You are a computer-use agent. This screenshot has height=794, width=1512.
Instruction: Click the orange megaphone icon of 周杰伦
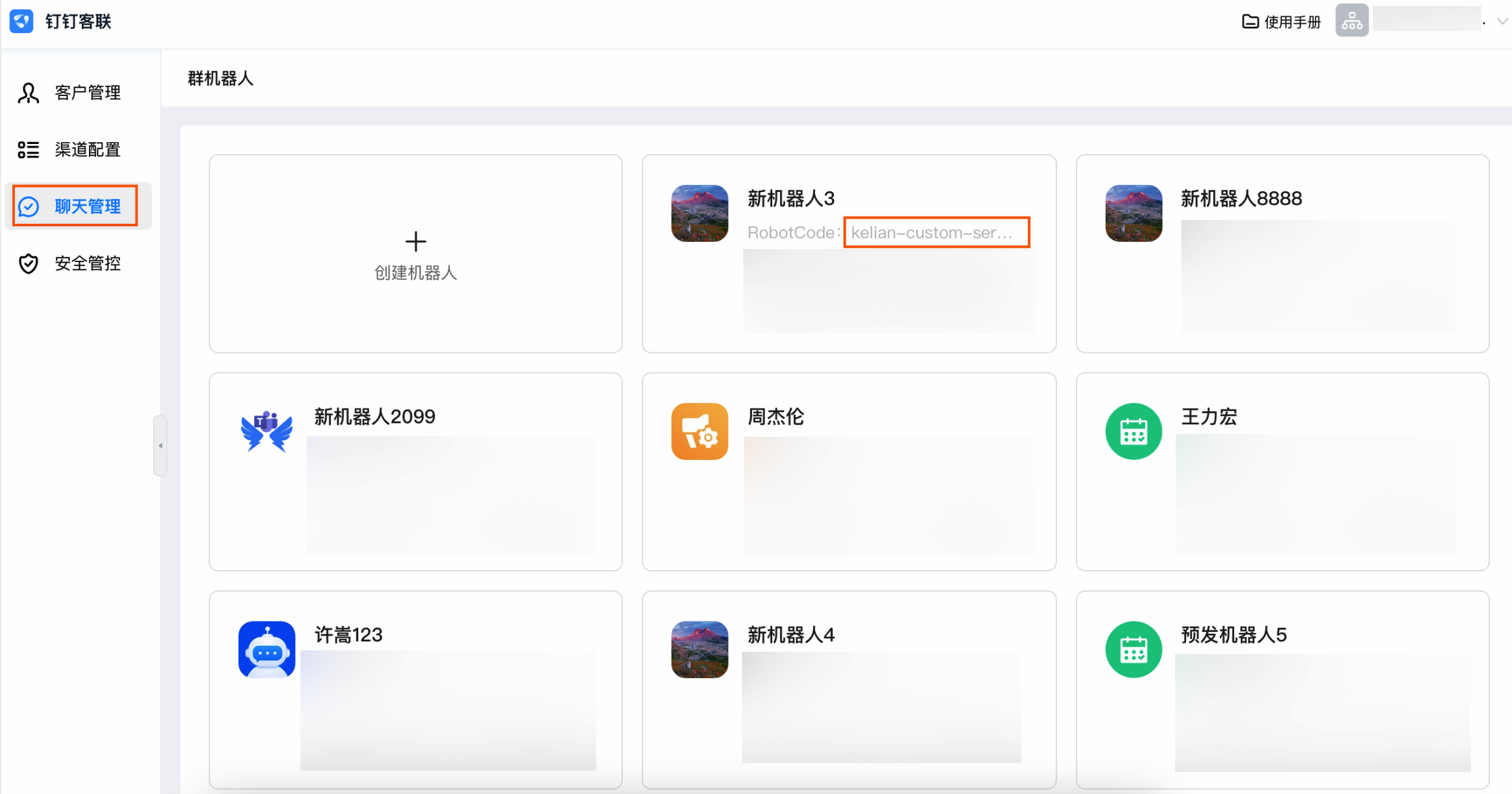700,431
